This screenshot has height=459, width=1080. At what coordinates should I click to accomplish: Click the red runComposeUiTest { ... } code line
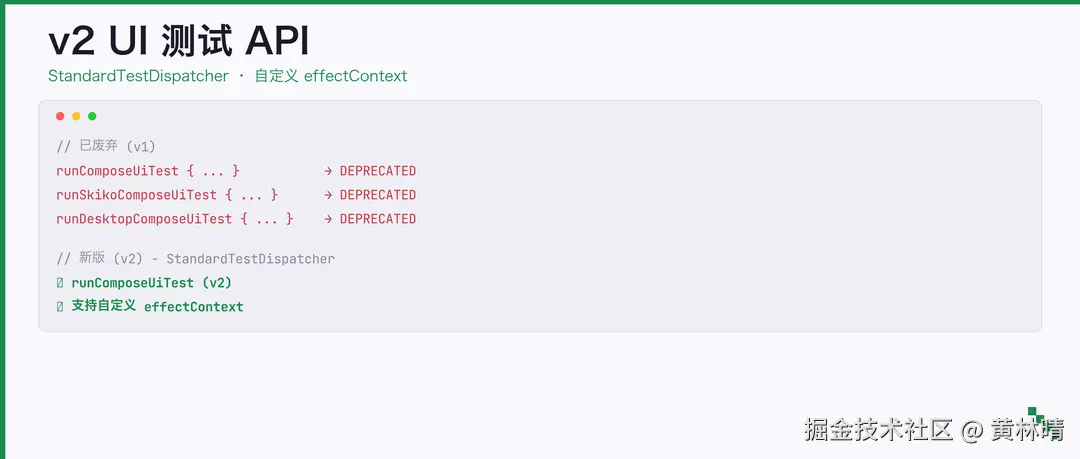[x=148, y=171]
